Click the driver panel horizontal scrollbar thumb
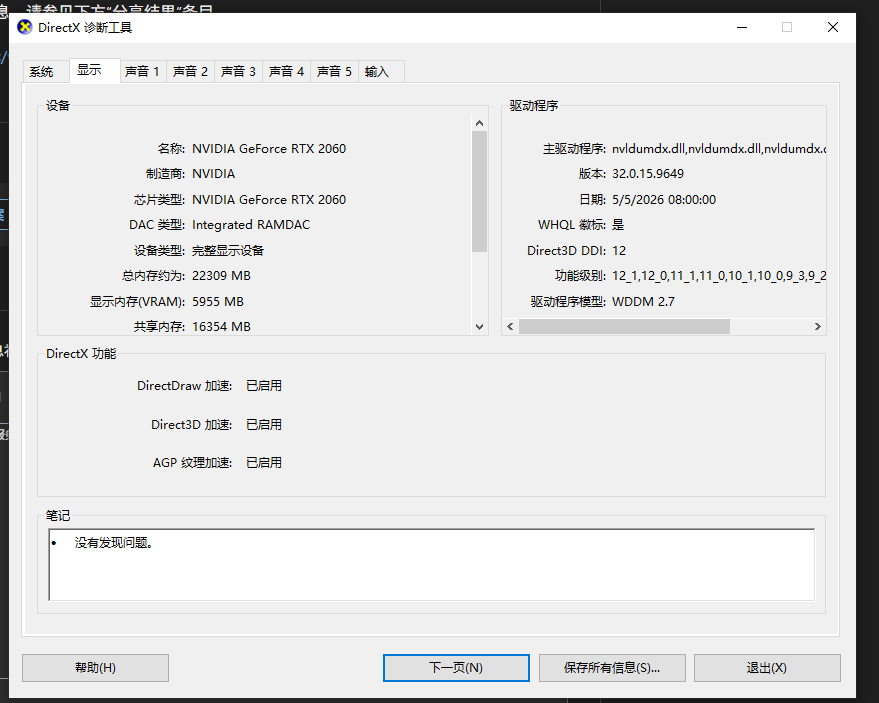 tap(624, 326)
